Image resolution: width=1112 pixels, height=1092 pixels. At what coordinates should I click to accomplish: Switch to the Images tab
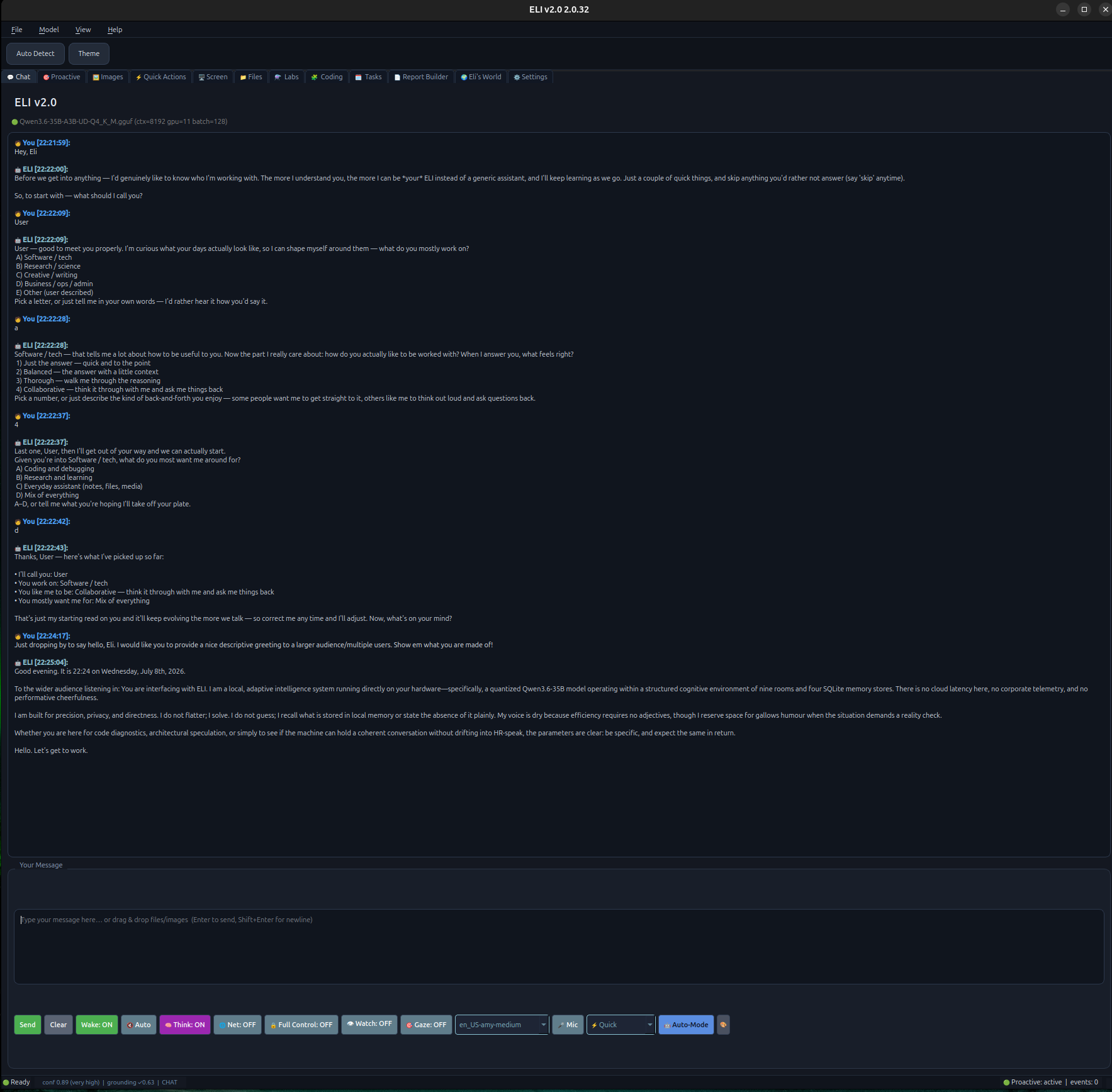click(x=108, y=77)
